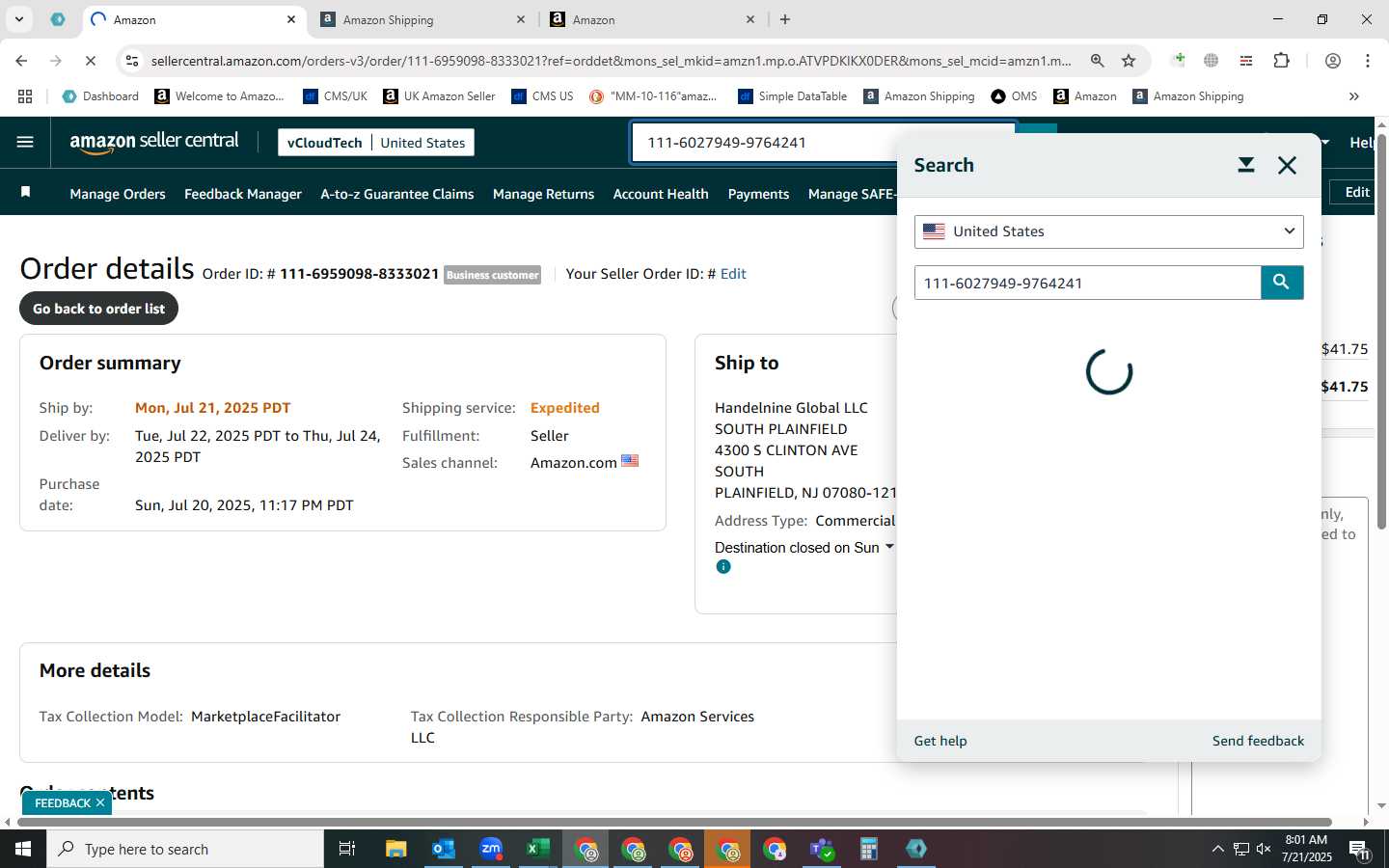Click the bookmark flag icon in nav bar
The height and width of the screenshot is (868, 1389).
click(x=26, y=192)
